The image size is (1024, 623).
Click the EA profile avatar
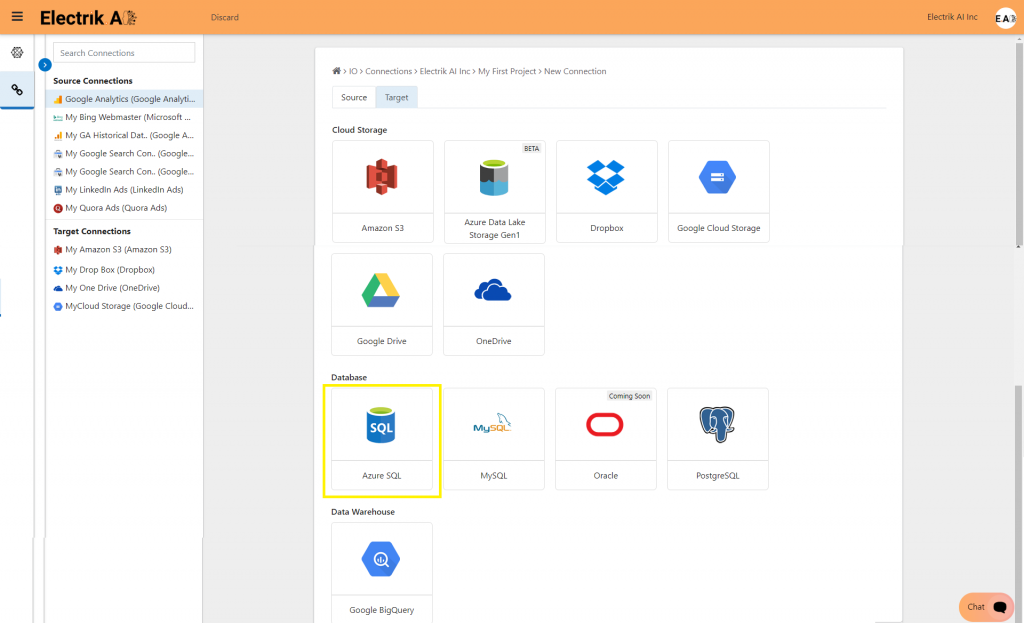[x=1004, y=17]
